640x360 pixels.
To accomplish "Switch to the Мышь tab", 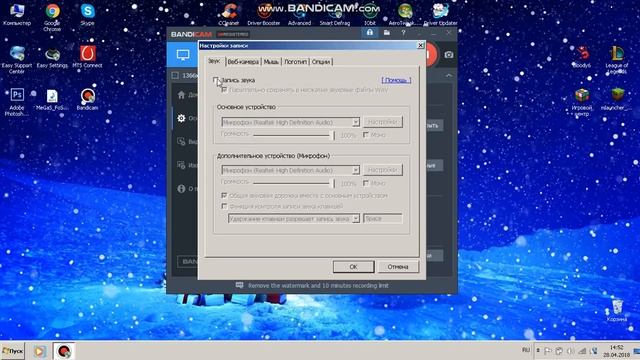I will [x=271, y=62].
